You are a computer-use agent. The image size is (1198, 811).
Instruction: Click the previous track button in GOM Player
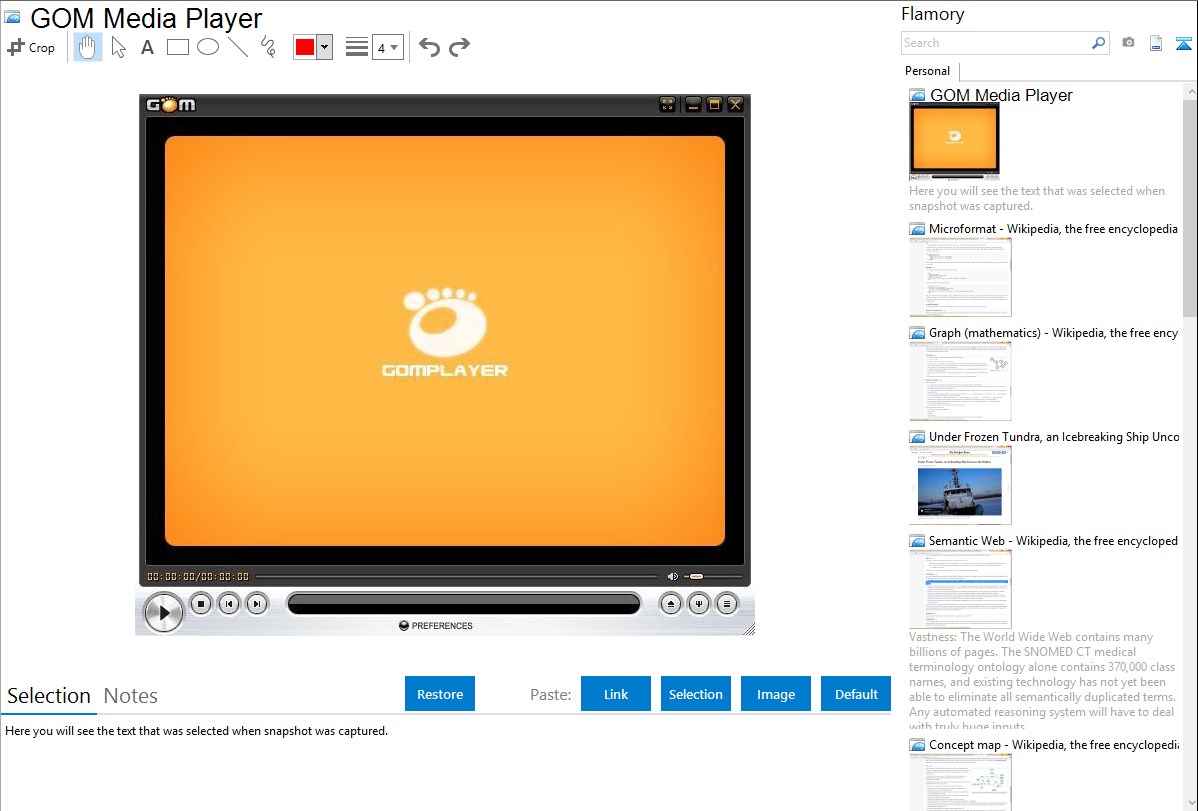click(229, 604)
